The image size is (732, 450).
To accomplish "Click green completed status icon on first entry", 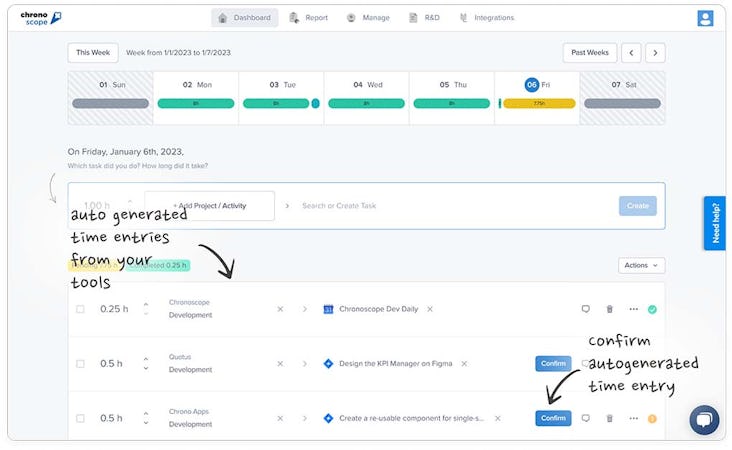I will [652, 309].
